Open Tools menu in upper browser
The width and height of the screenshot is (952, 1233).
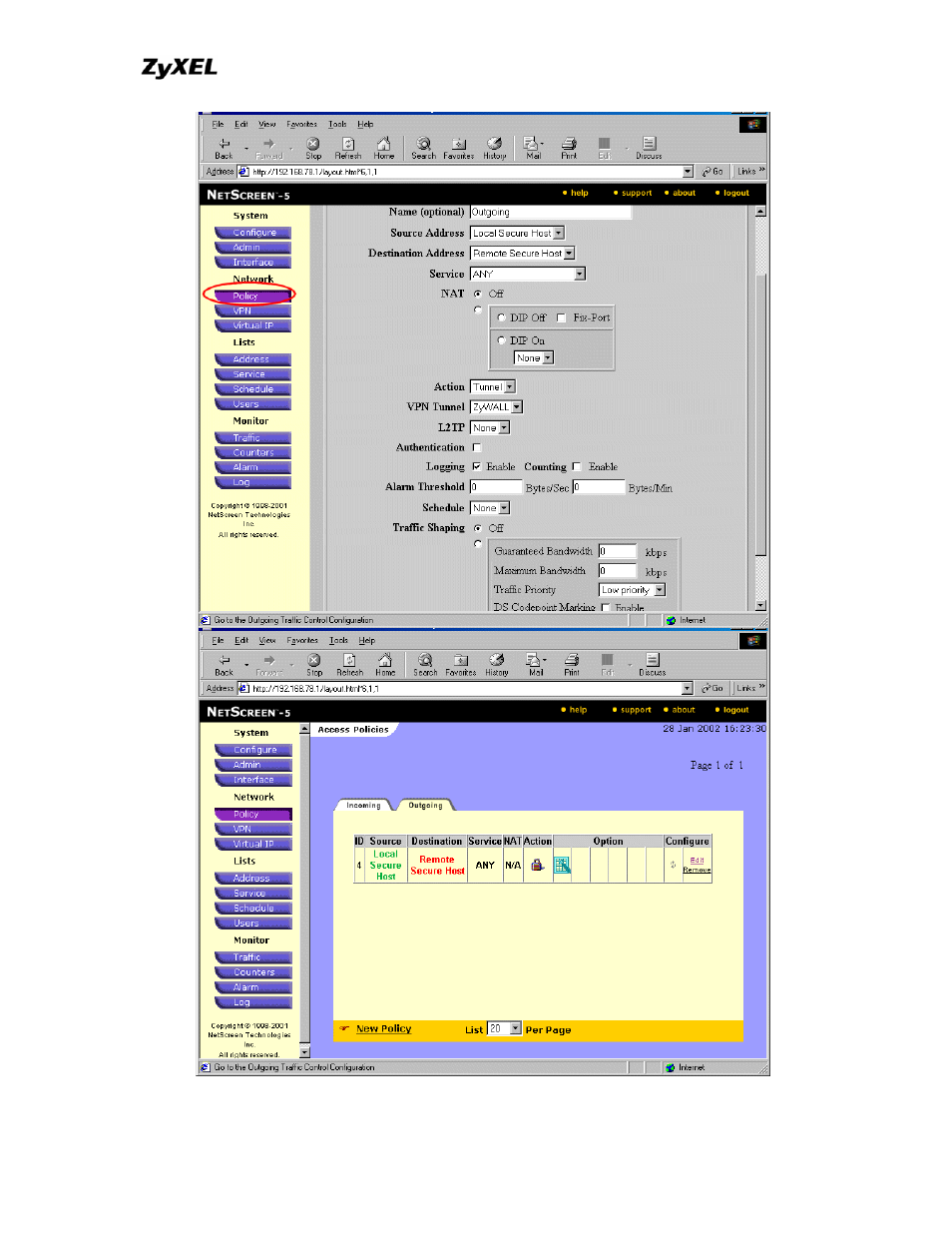pyautogui.click(x=338, y=125)
